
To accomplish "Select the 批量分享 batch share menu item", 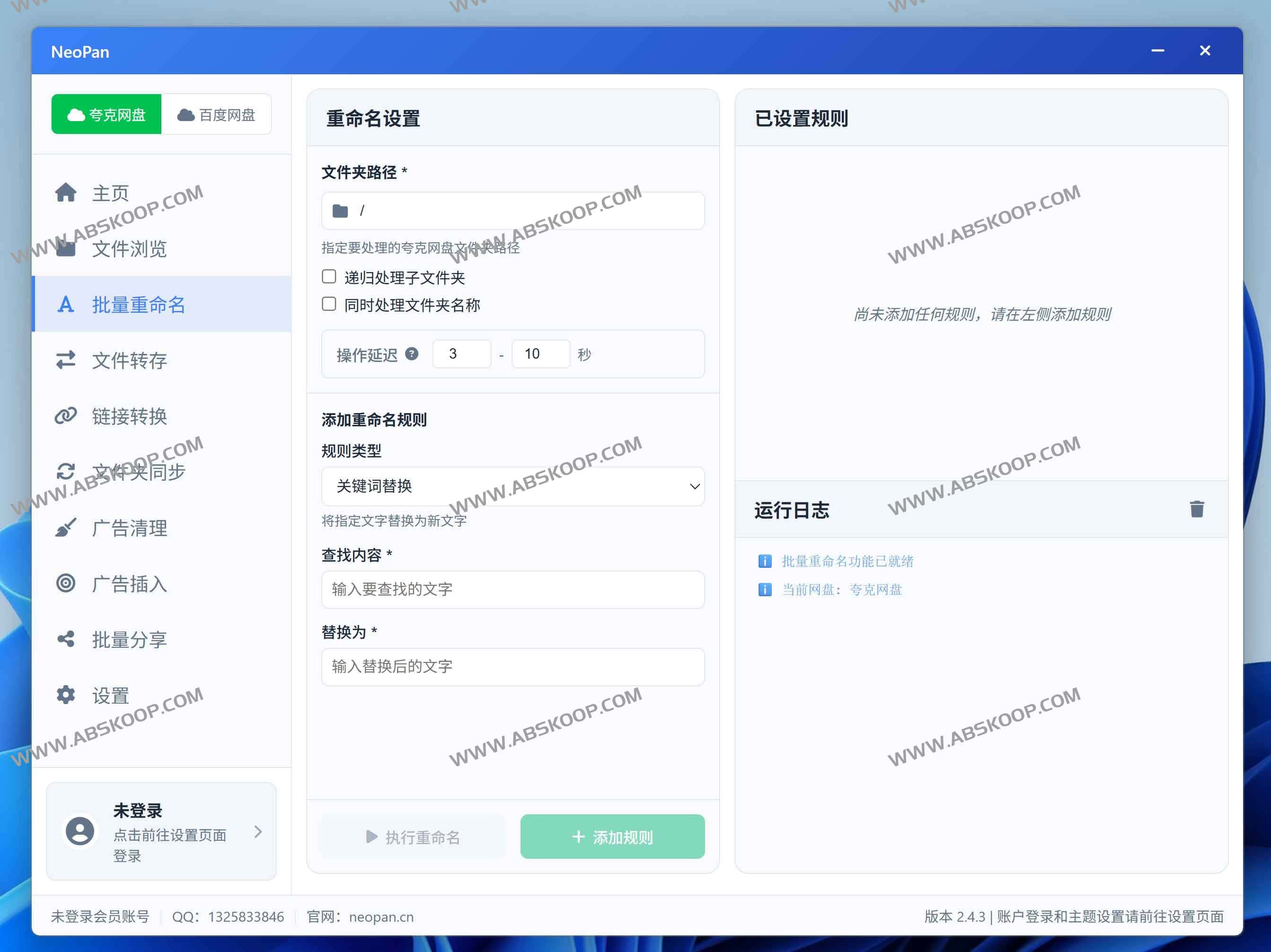I will (129, 639).
